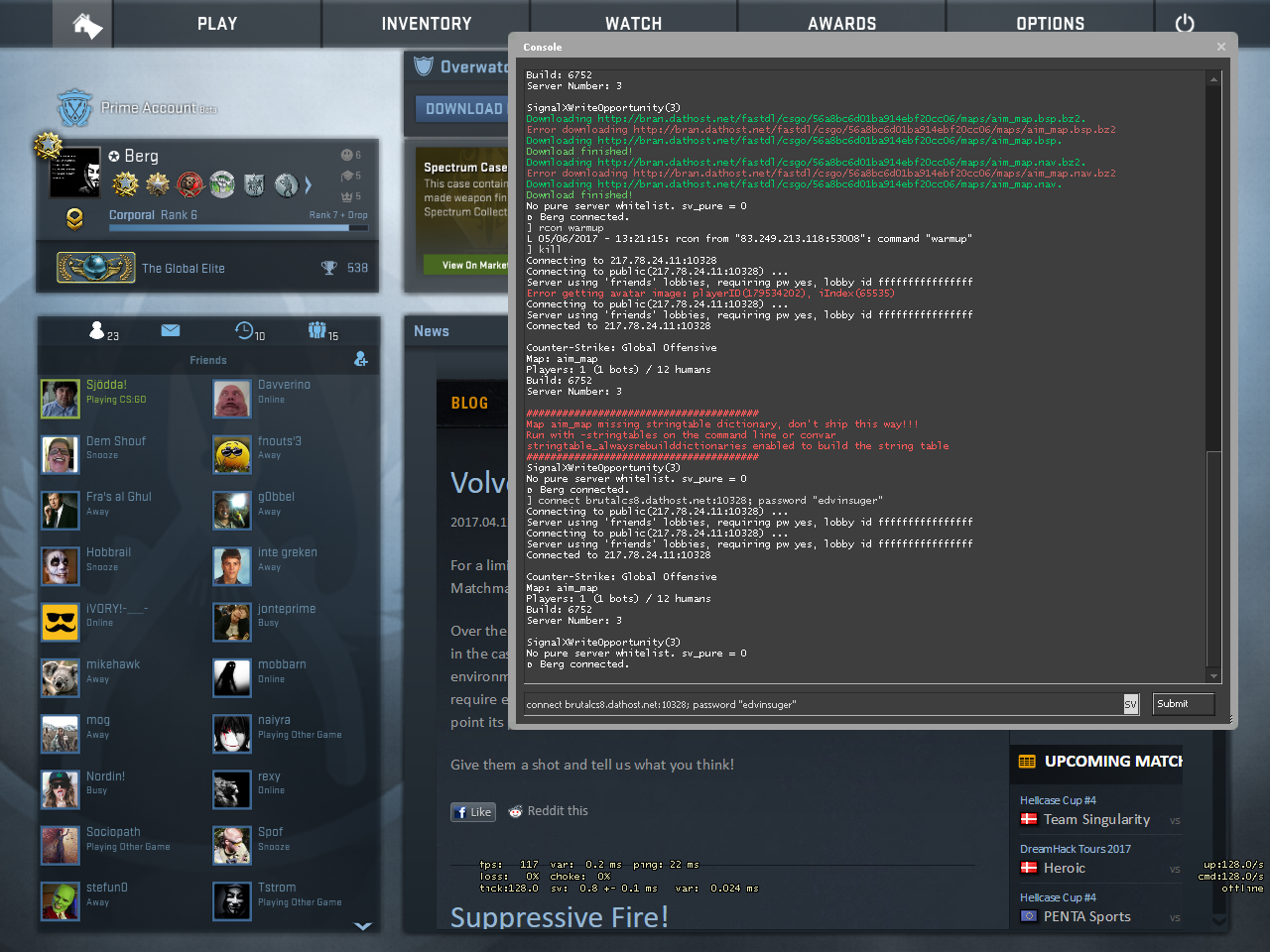Select friend naiyra
The width and height of the screenshot is (1270, 952).
pos(294,734)
